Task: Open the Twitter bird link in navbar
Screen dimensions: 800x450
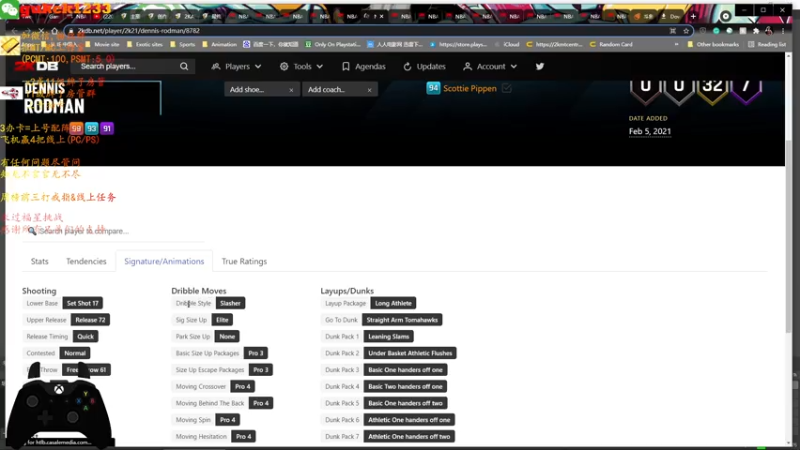Action: (x=540, y=66)
